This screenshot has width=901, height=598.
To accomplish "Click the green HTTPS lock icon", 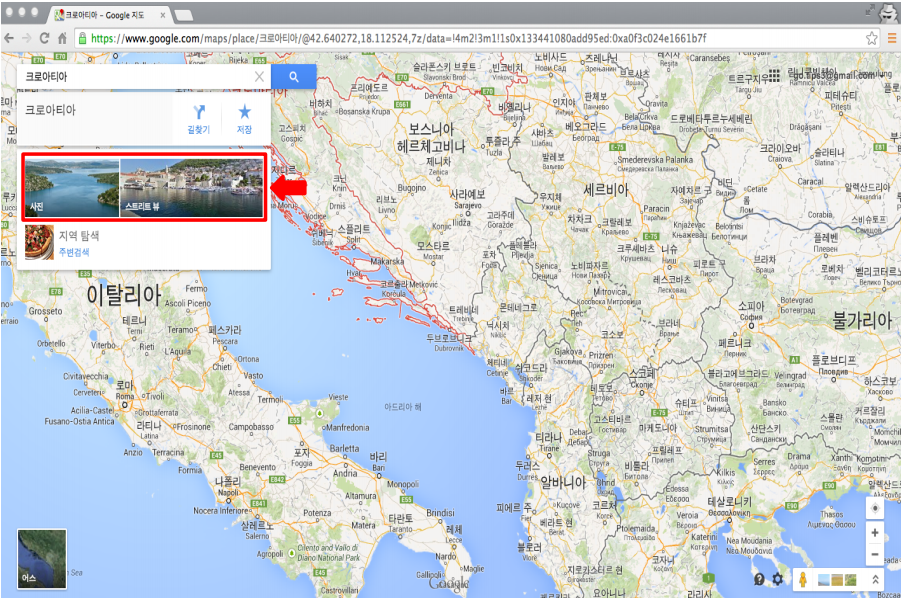I will coord(82,38).
